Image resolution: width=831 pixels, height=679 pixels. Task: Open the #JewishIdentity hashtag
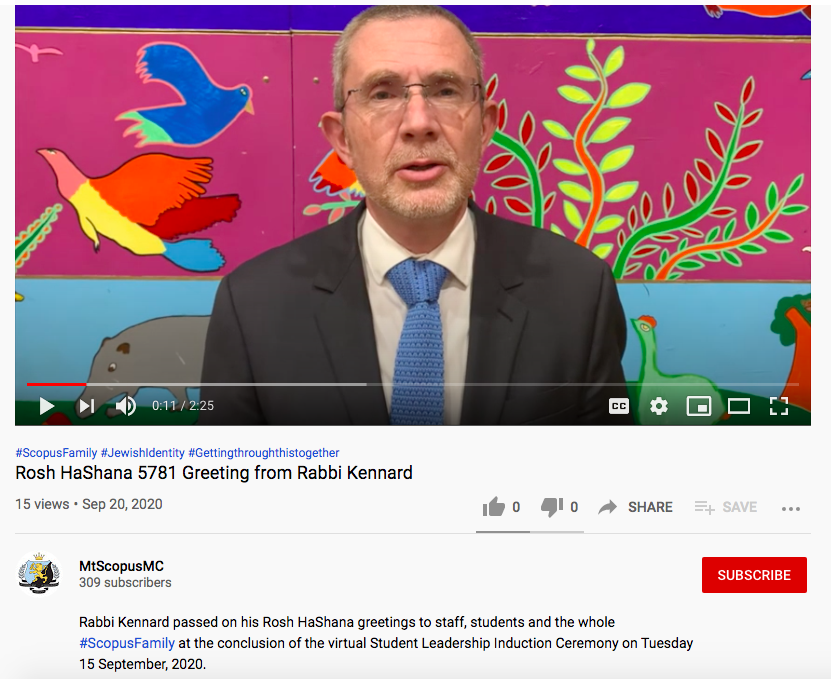click(143, 453)
